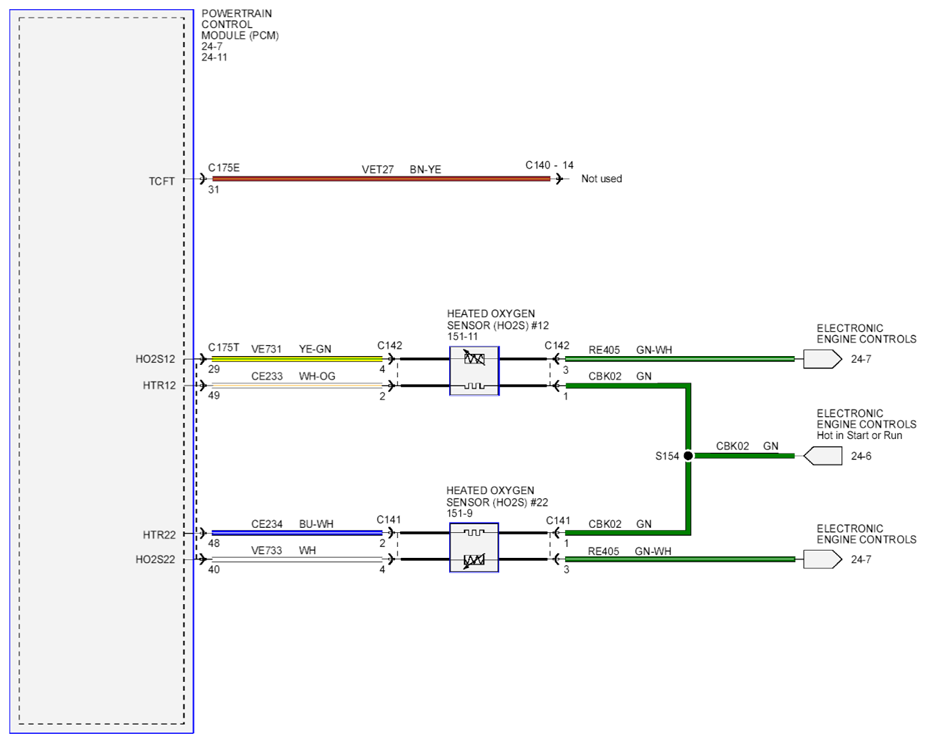Click the 24-11 page reference under PCM
The image size is (926, 743).
214,57
